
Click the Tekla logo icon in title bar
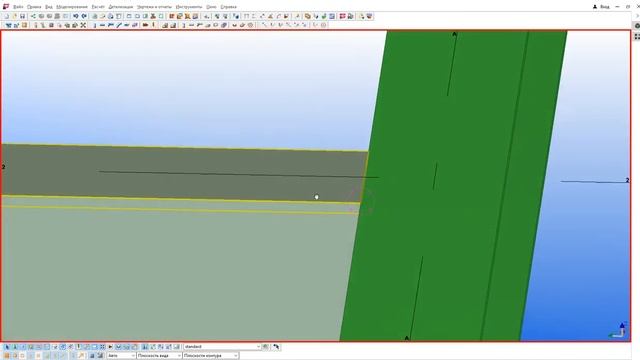[x=6, y=7]
